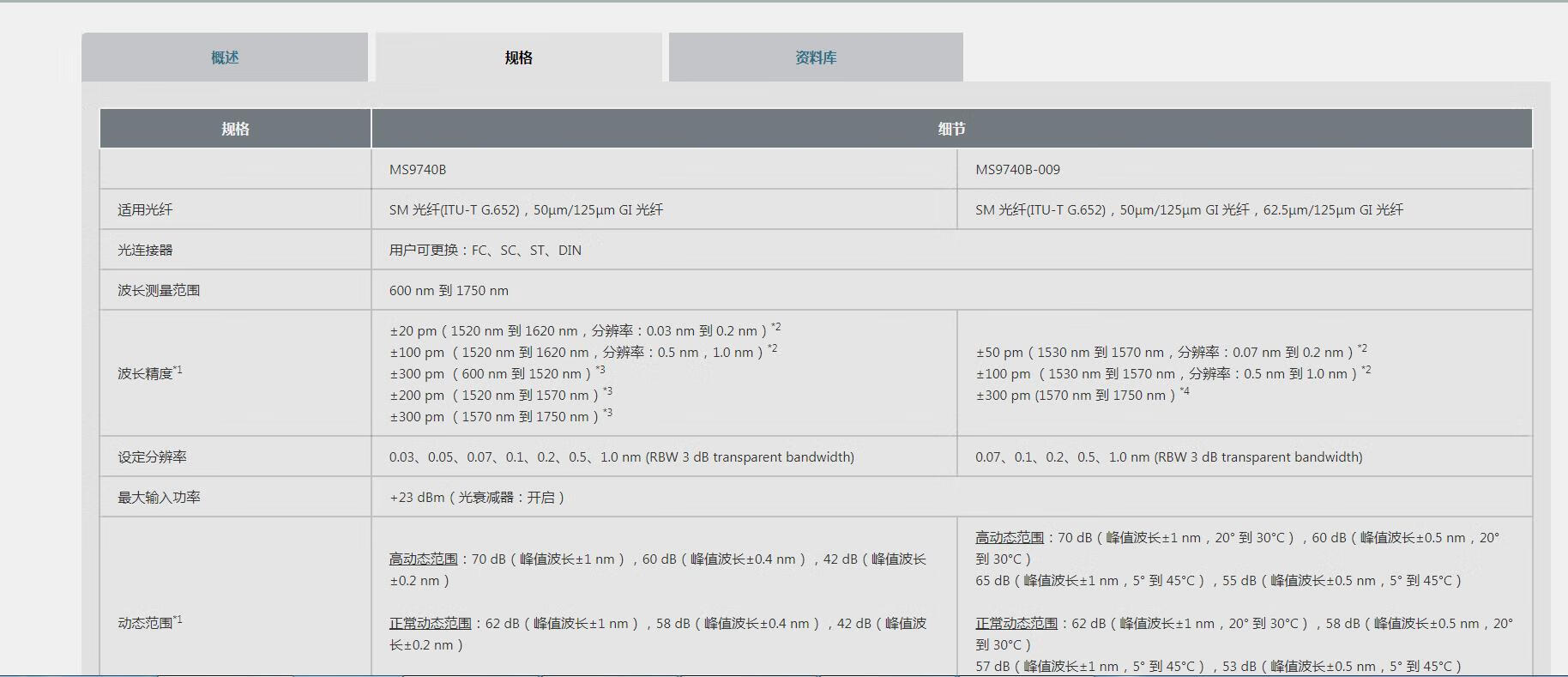Click MS9740B fiber cell 'SM 光纤(ITU-T G.652)，50µm/125µm GI 光纤'
1568x677 pixels.
(x=664, y=209)
